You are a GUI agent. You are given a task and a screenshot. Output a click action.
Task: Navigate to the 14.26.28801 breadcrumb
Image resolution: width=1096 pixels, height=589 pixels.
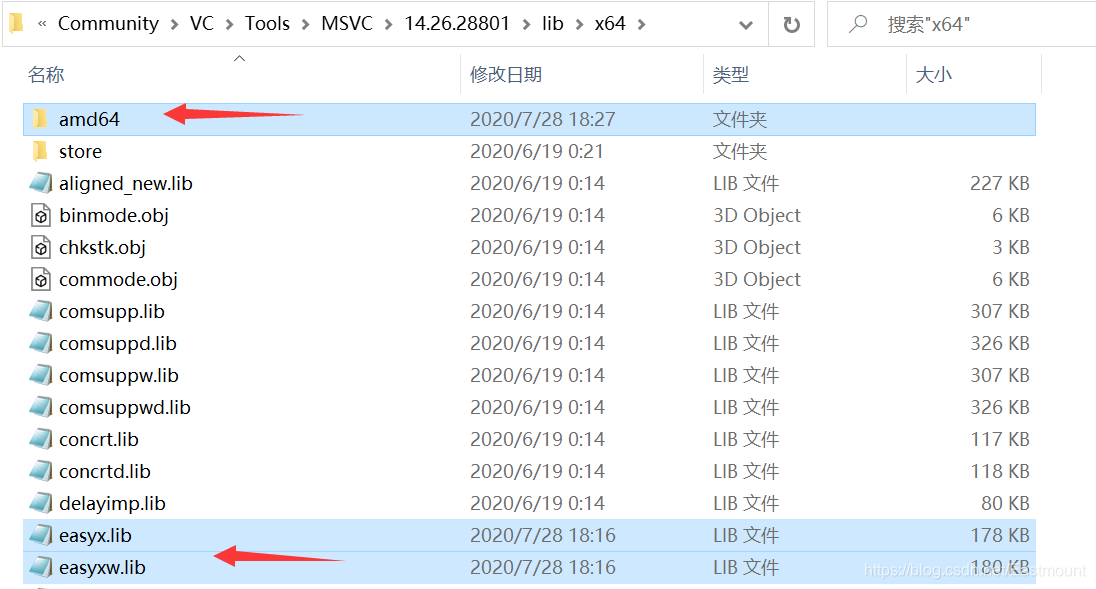click(457, 24)
